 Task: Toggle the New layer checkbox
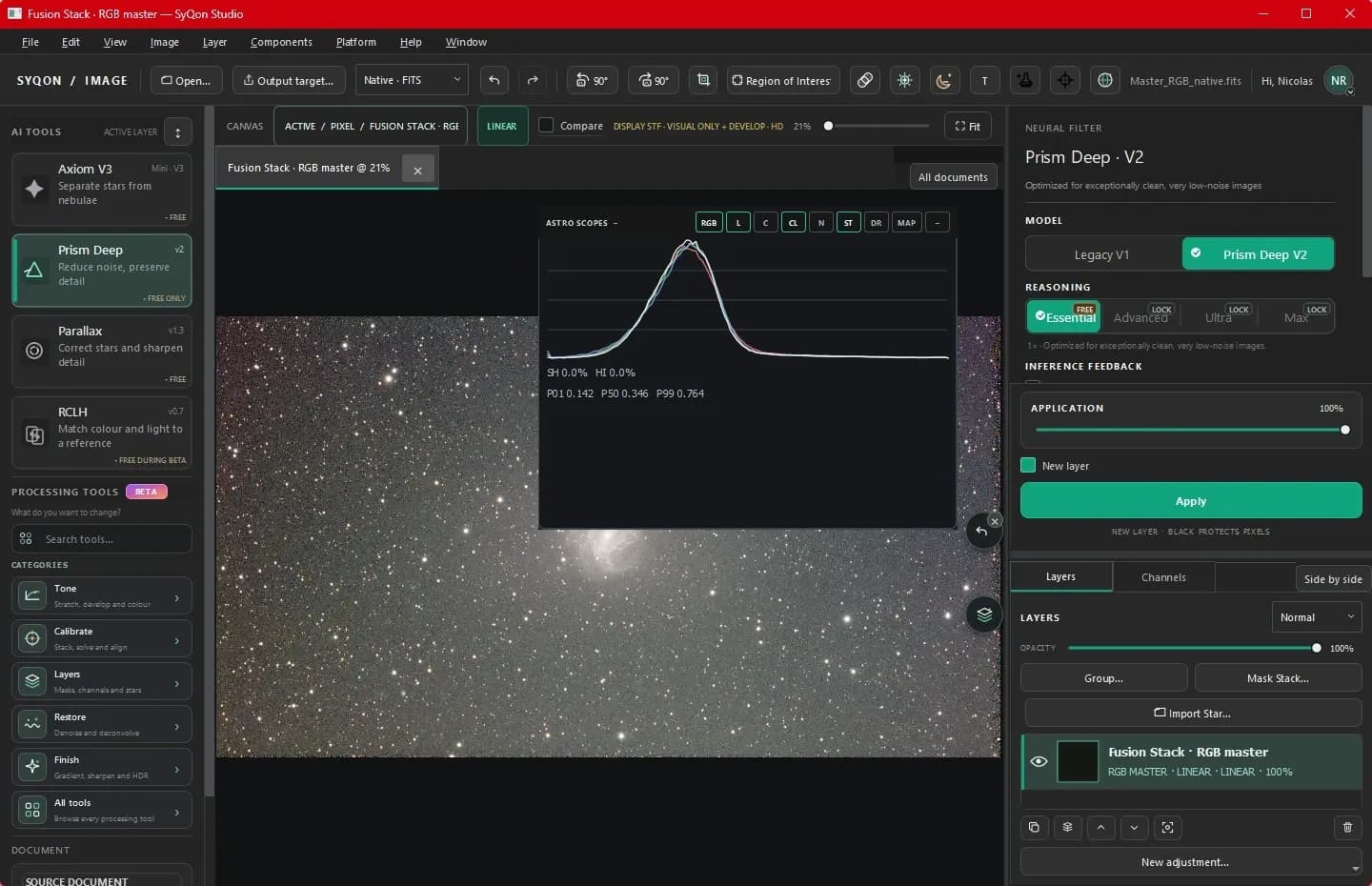click(x=1028, y=465)
